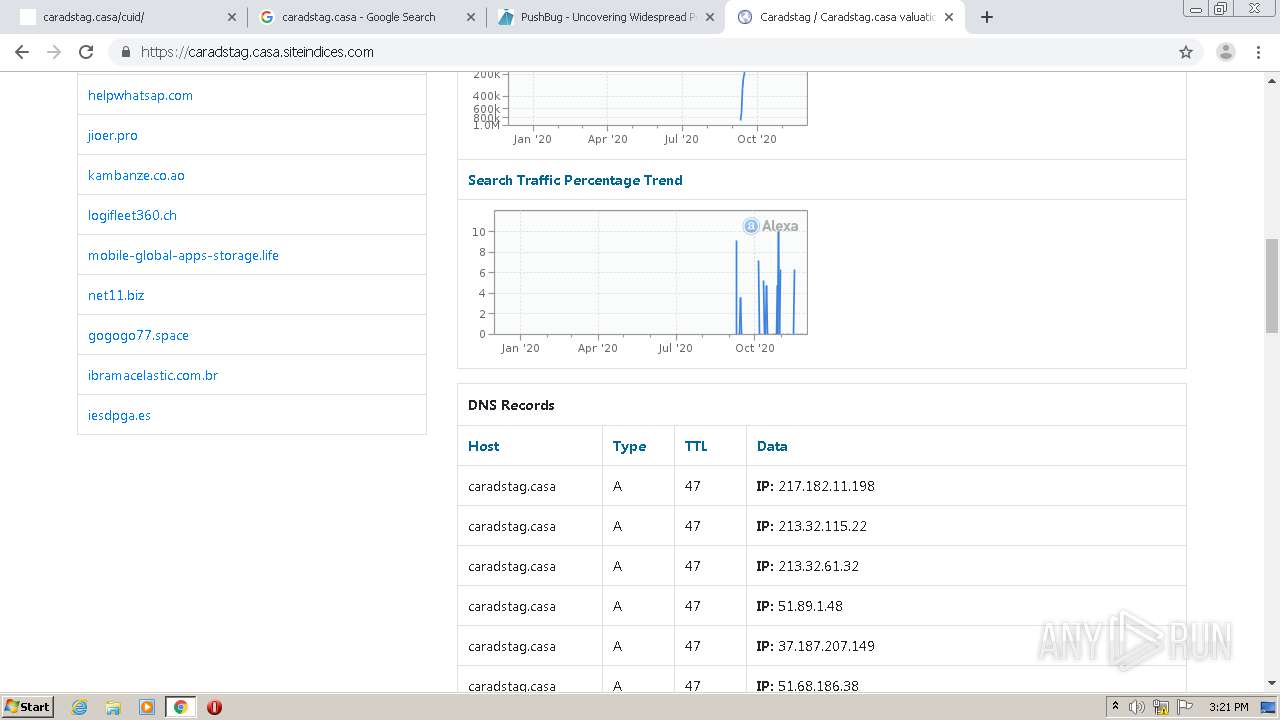Switch to the PushBug Uncovering Widespread tab

pyautogui.click(x=606, y=17)
